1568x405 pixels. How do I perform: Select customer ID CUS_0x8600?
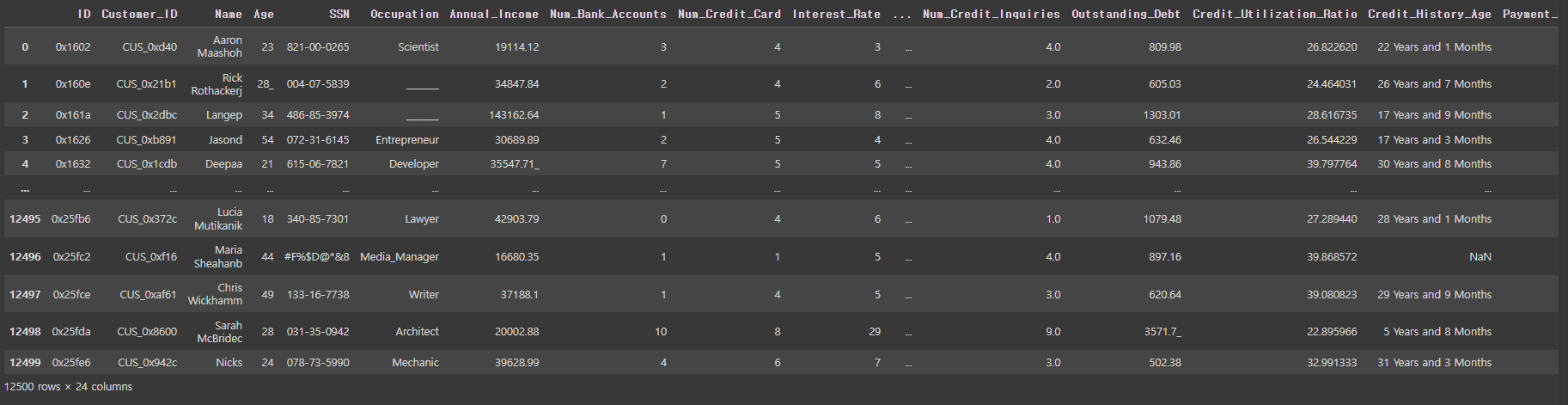(147, 332)
